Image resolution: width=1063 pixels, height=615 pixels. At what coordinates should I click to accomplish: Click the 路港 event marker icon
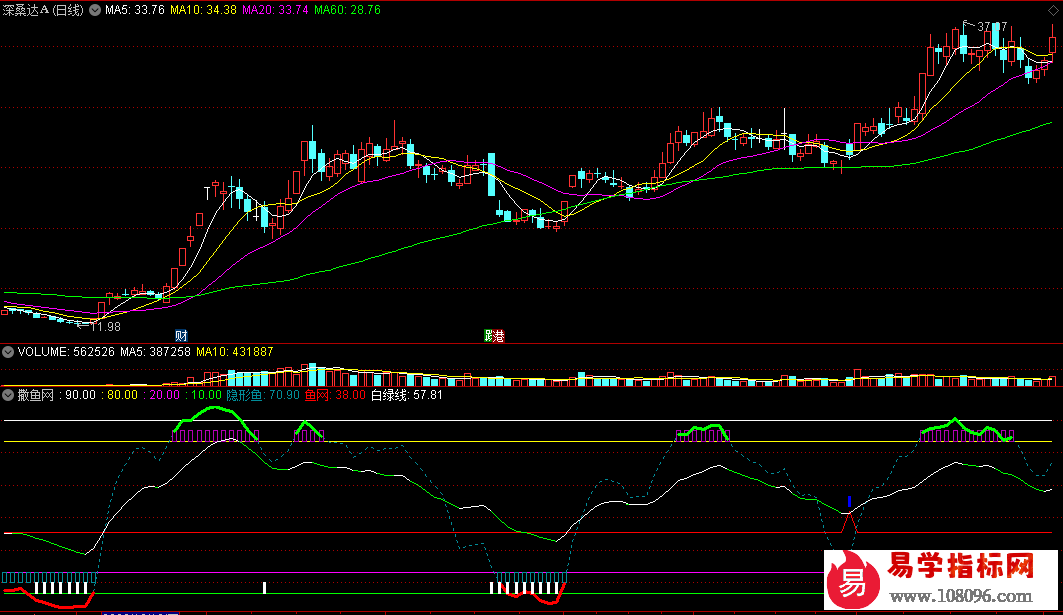[494, 335]
